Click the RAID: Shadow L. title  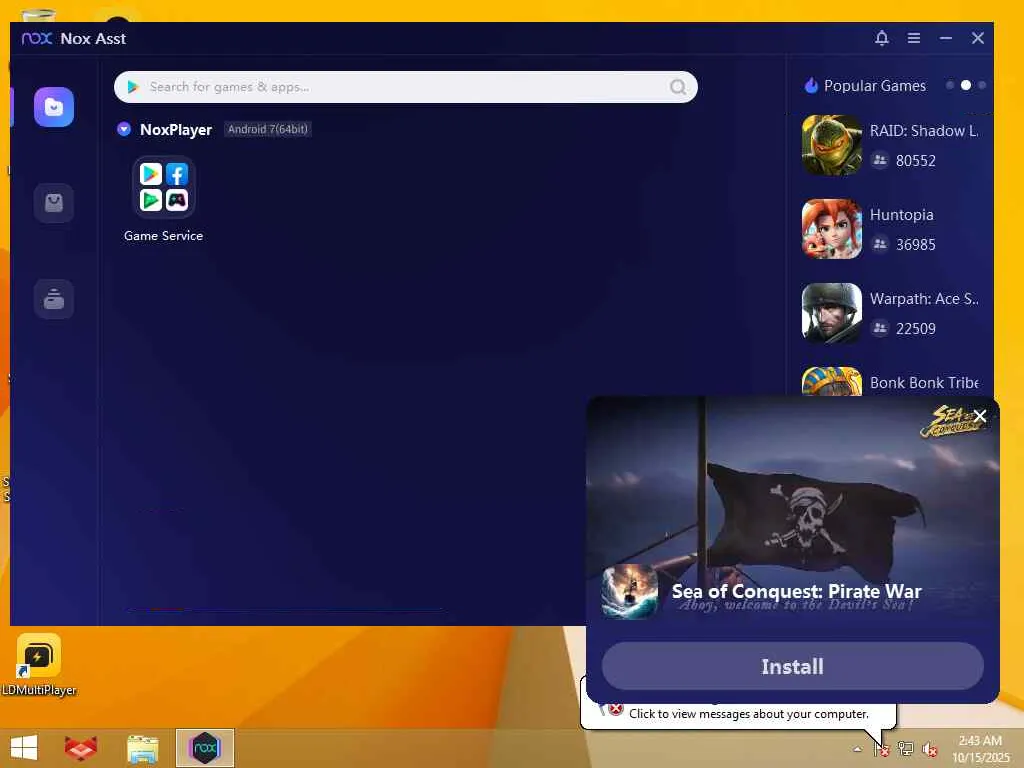923,131
